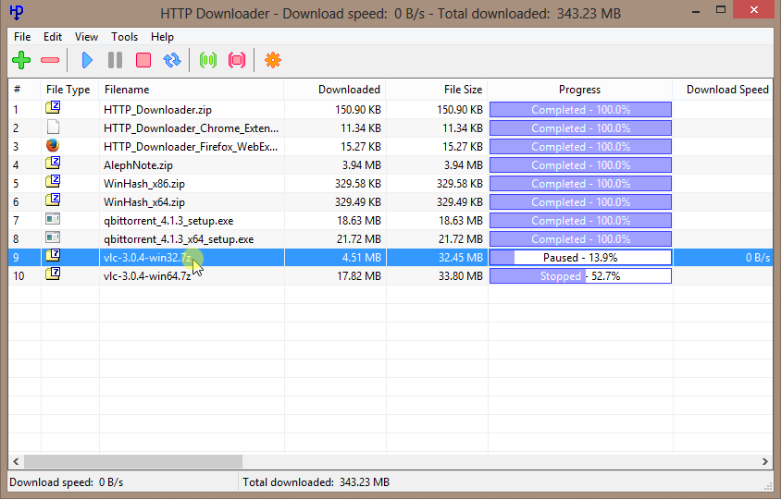
Task: Start download with blue play icon
Action: (x=87, y=60)
